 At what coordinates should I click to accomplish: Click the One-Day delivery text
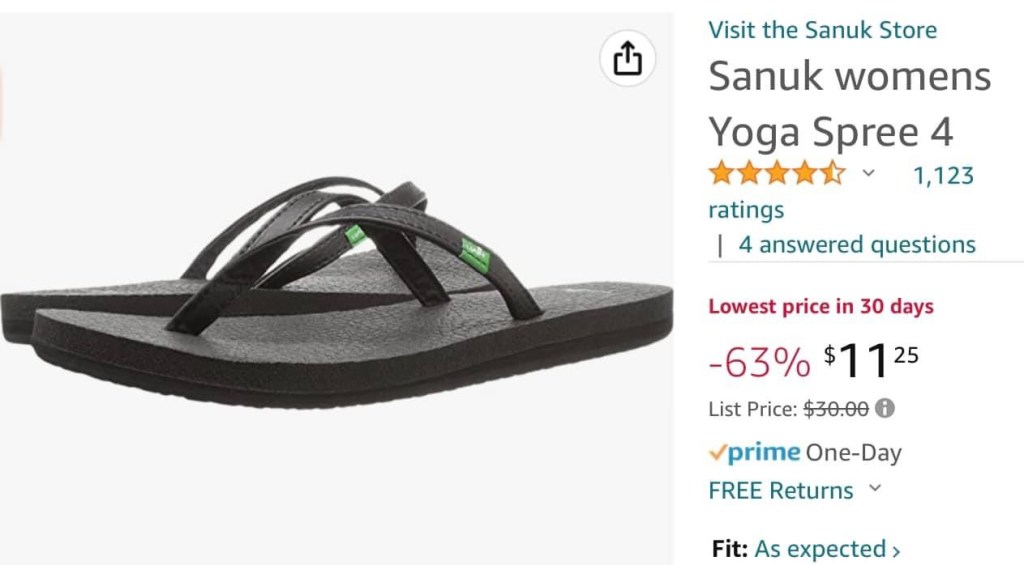pos(854,453)
